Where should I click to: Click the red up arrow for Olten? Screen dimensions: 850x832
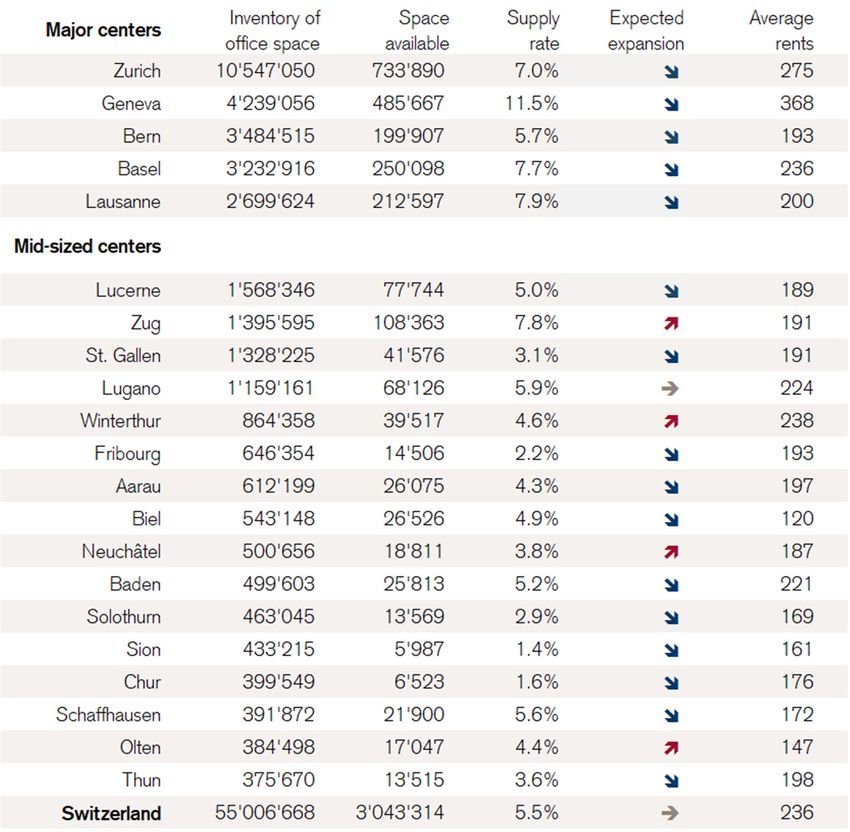tap(671, 748)
